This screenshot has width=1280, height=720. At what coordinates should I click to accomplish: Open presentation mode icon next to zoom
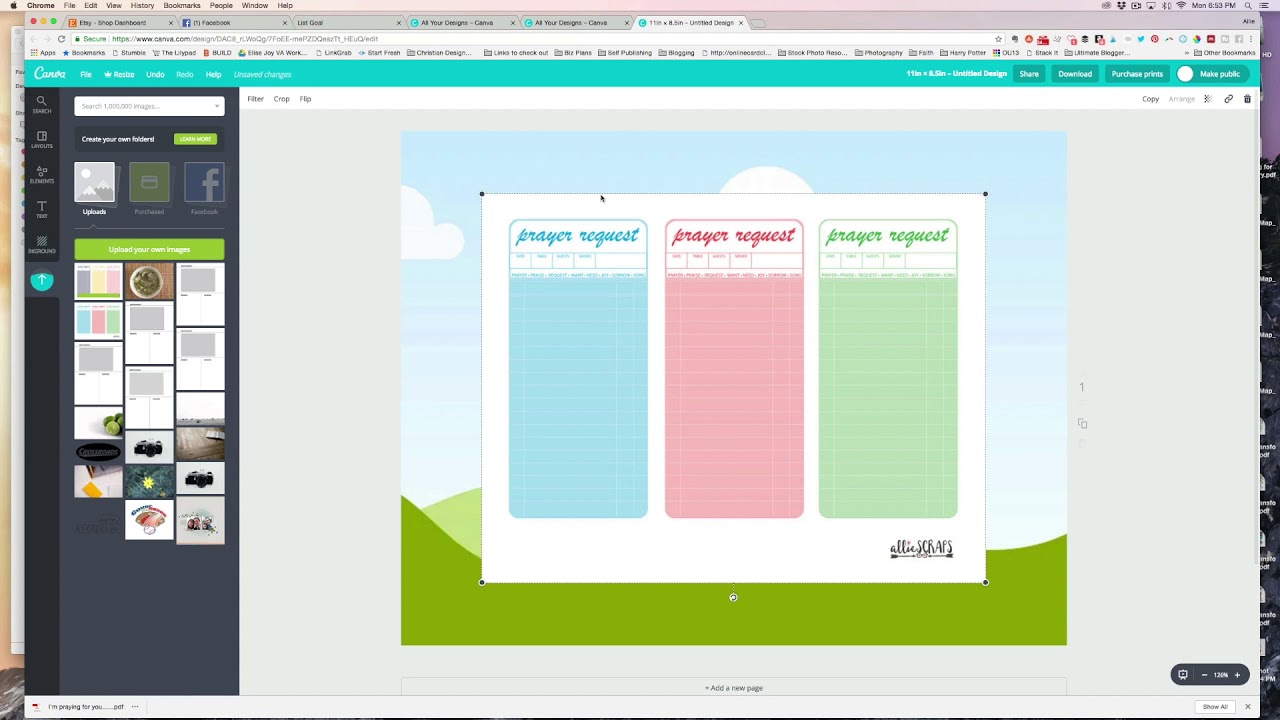(x=1182, y=675)
